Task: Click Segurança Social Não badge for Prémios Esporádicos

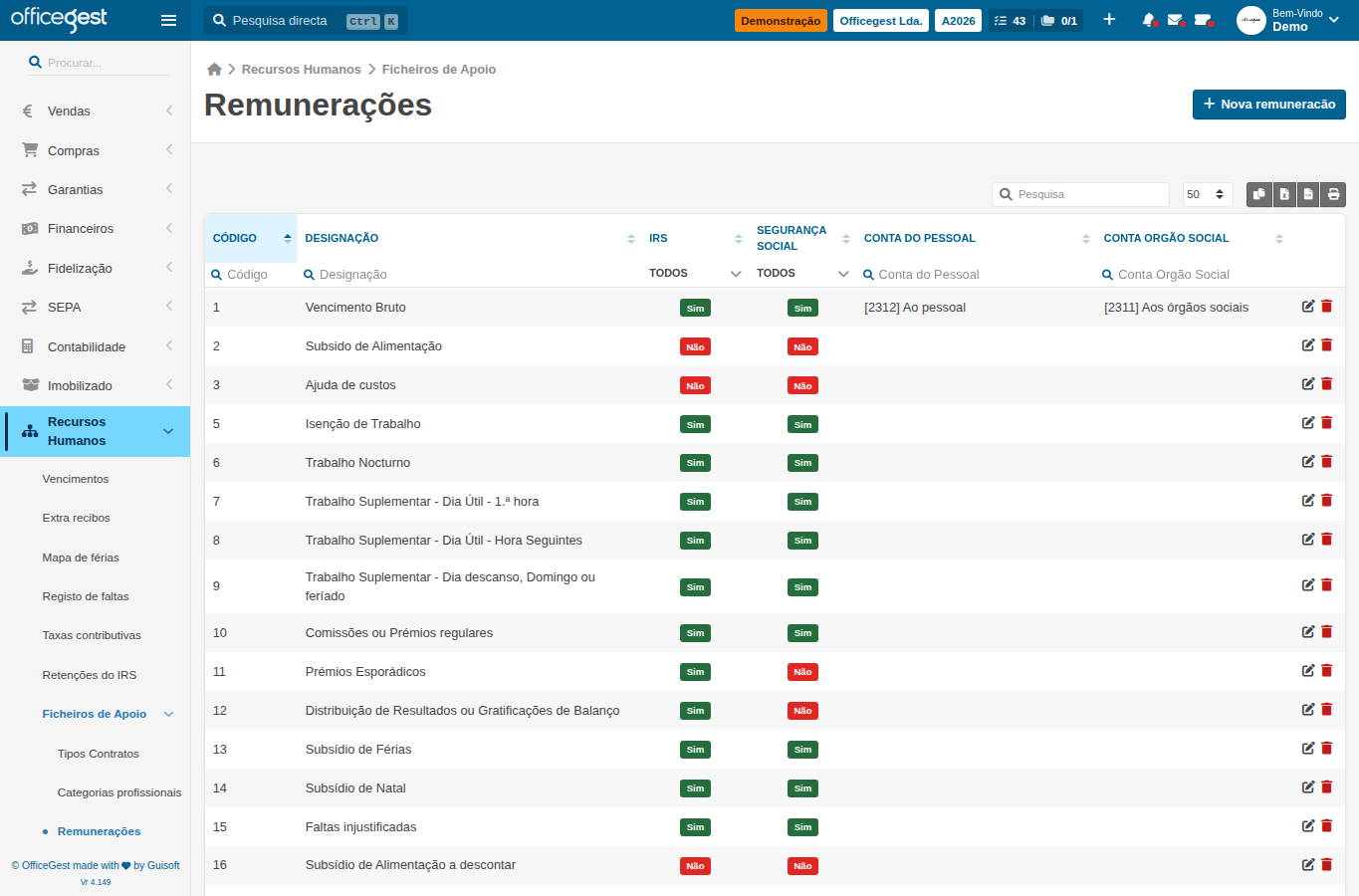Action: (x=802, y=672)
